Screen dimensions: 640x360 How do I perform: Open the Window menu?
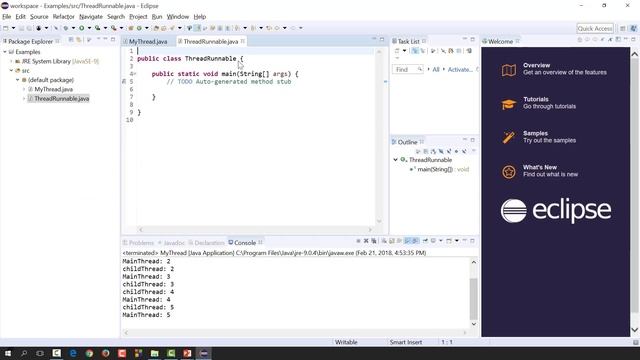(178, 17)
